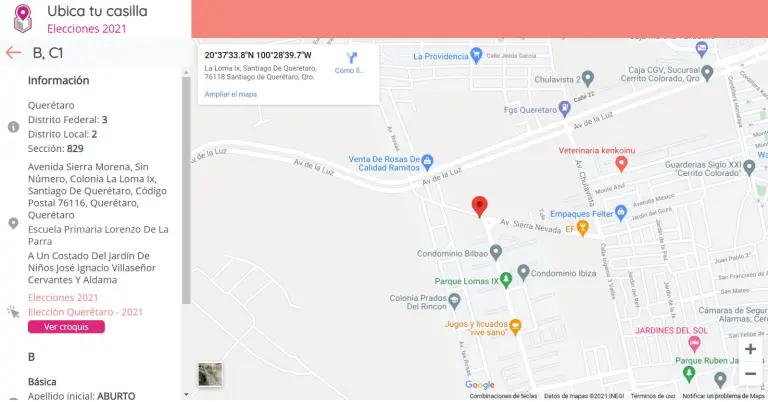Click the sidebar vertical scrollbar thumb
This screenshot has width=768, height=402.
click(x=186, y=190)
